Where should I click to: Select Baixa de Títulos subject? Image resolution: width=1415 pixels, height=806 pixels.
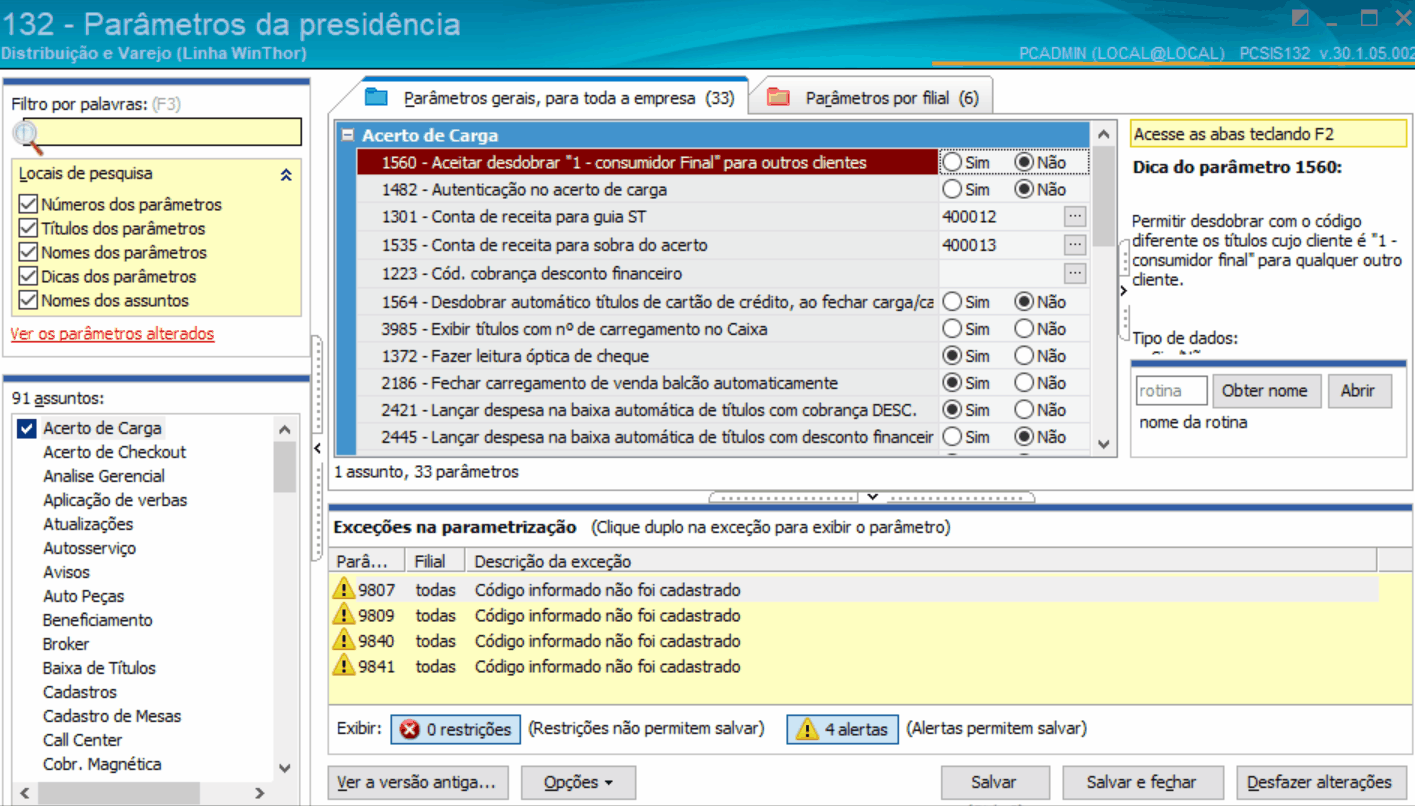pos(99,668)
